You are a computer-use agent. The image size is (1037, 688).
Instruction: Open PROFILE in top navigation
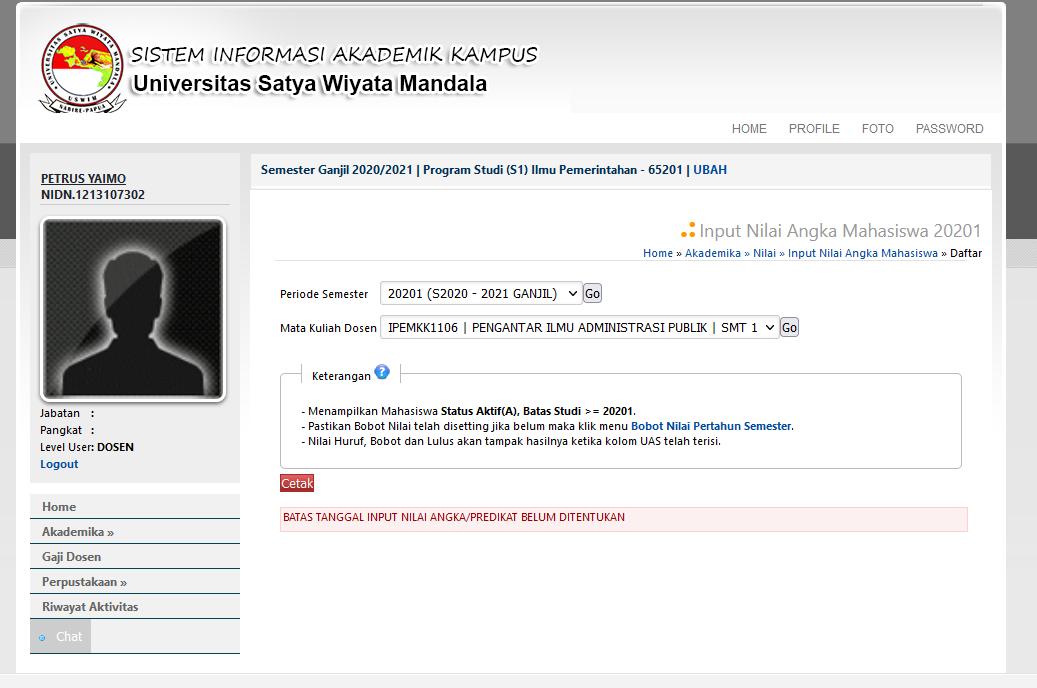pos(814,129)
